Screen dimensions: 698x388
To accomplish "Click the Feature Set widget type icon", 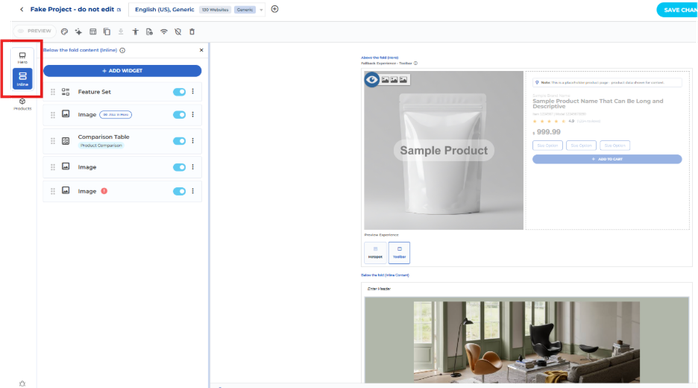I will pyautogui.click(x=65, y=92).
